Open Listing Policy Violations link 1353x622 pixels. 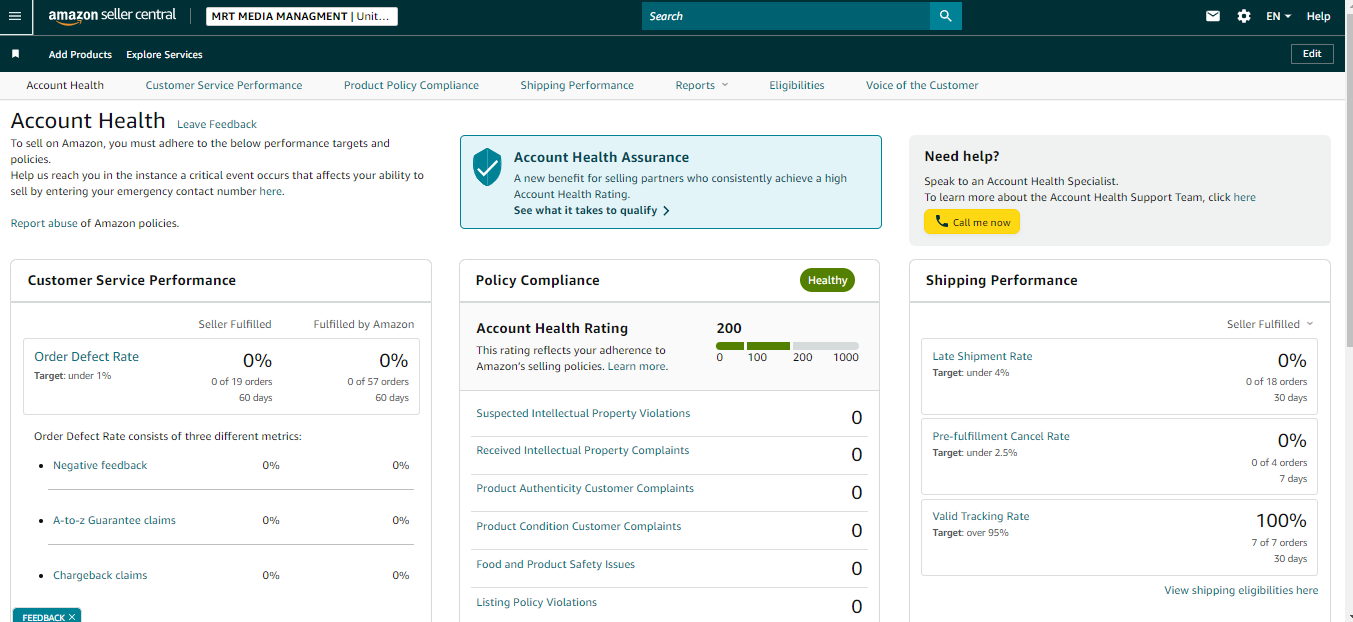coord(536,602)
